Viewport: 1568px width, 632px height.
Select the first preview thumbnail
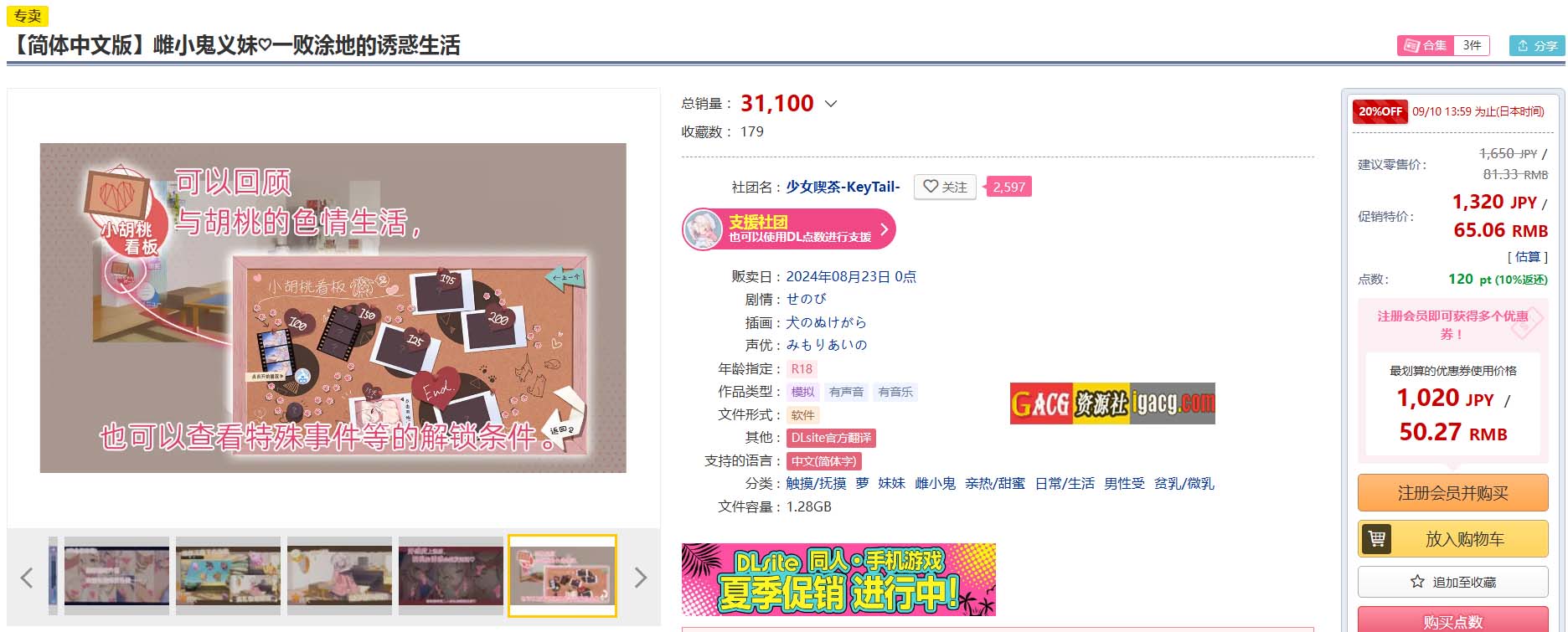coord(116,576)
